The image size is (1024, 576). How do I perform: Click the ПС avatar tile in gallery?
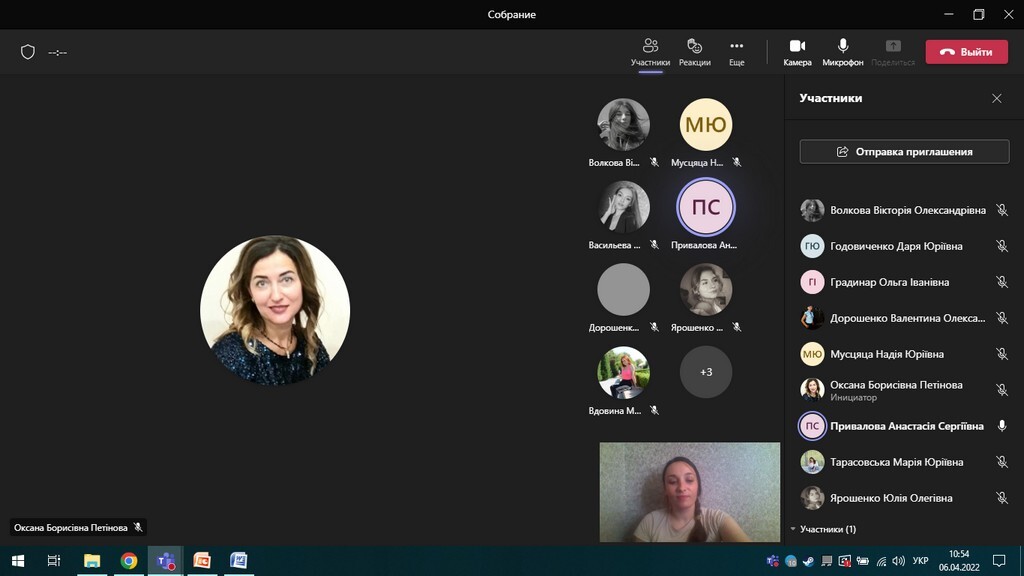pyautogui.click(x=706, y=207)
